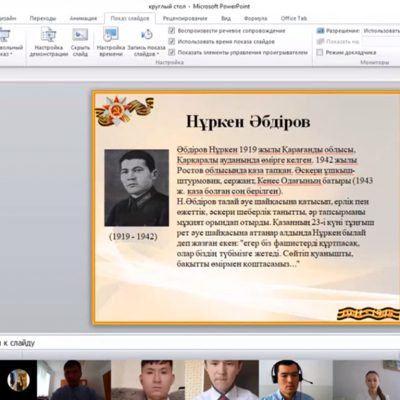Select the woman participant video tile

(x=367, y=380)
